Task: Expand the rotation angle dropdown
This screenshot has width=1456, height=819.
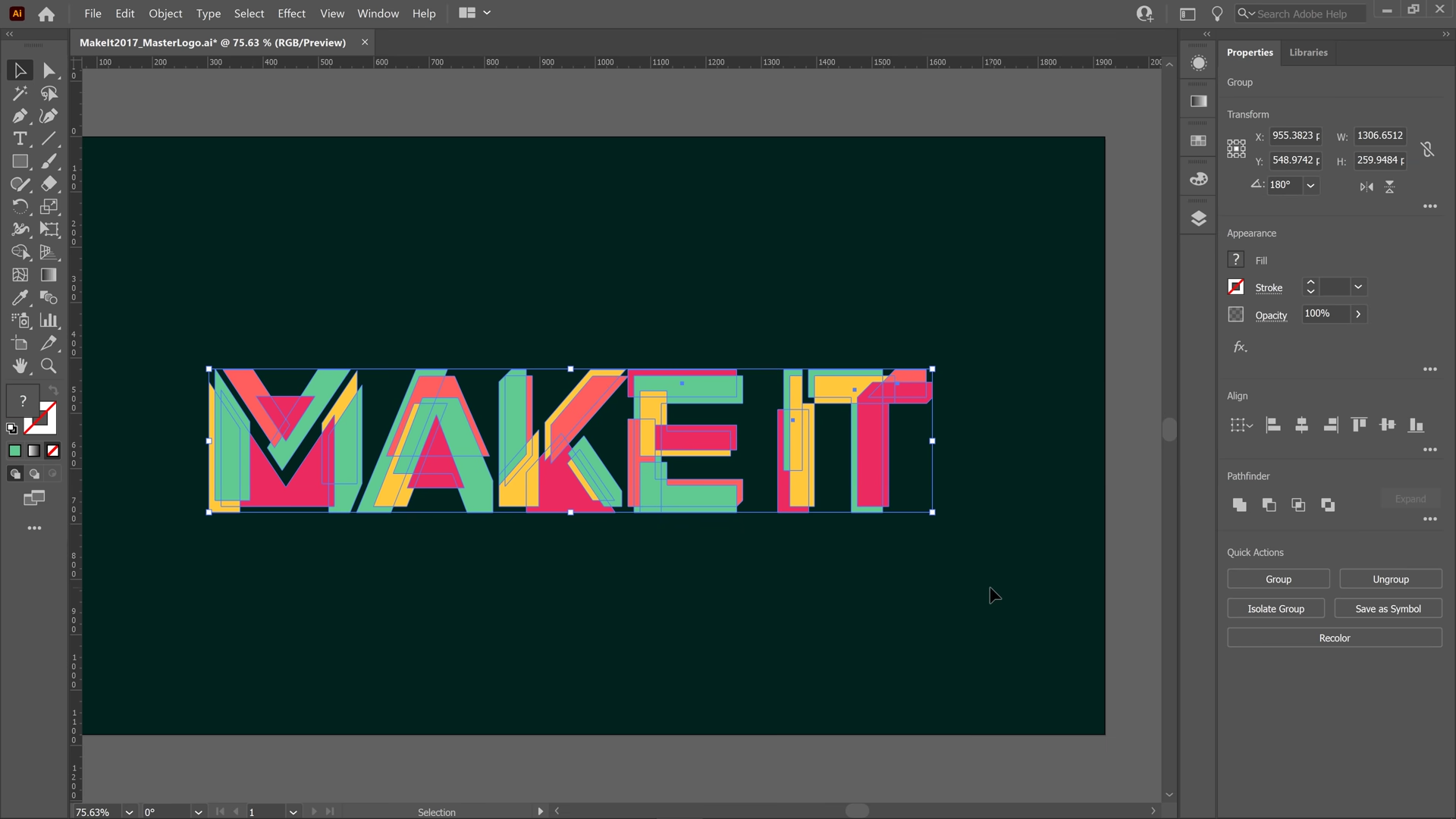Action: (x=1310, y=184)
